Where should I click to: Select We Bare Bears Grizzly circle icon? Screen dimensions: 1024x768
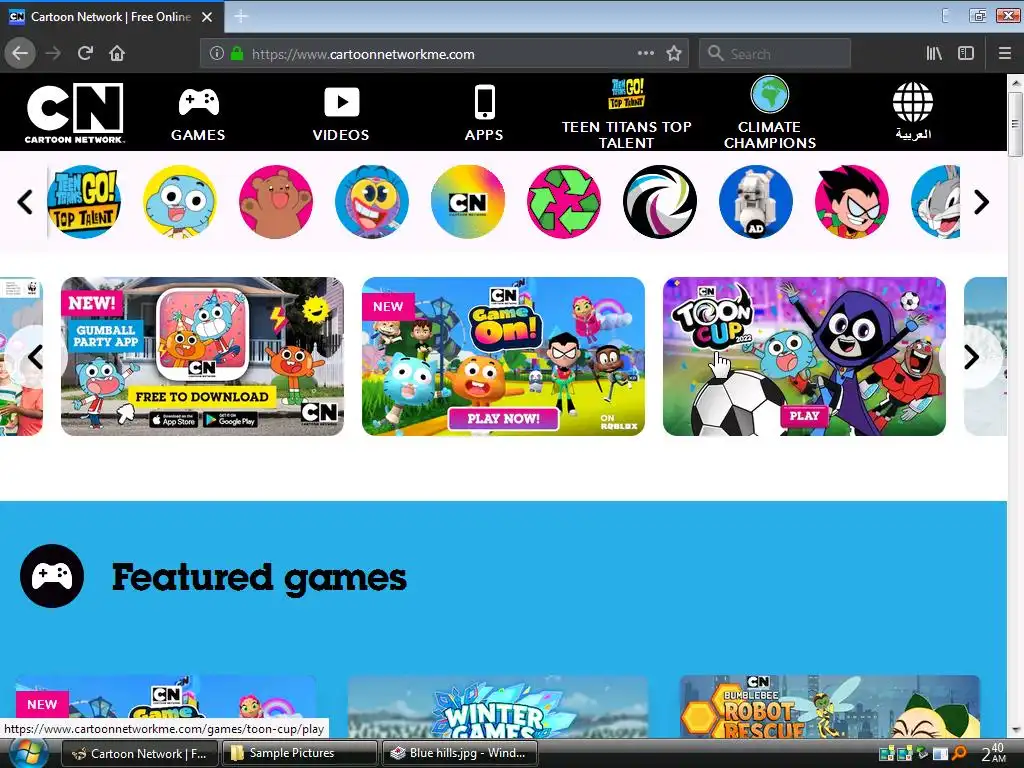[x=276, y=202]
